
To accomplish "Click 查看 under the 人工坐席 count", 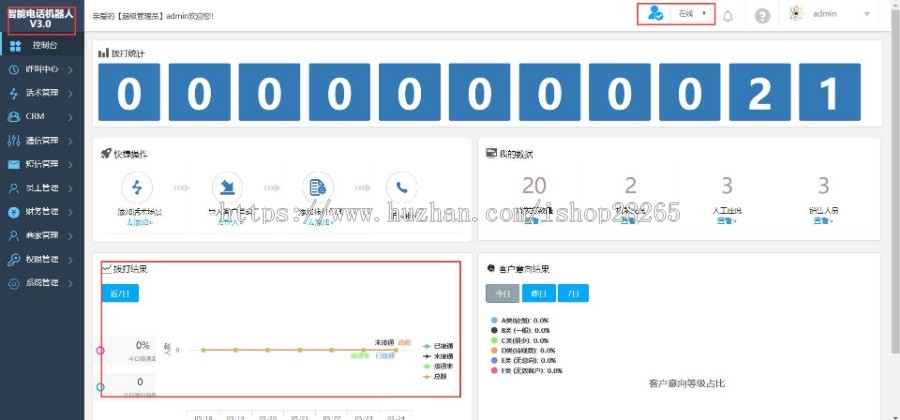I will point(727,220).
